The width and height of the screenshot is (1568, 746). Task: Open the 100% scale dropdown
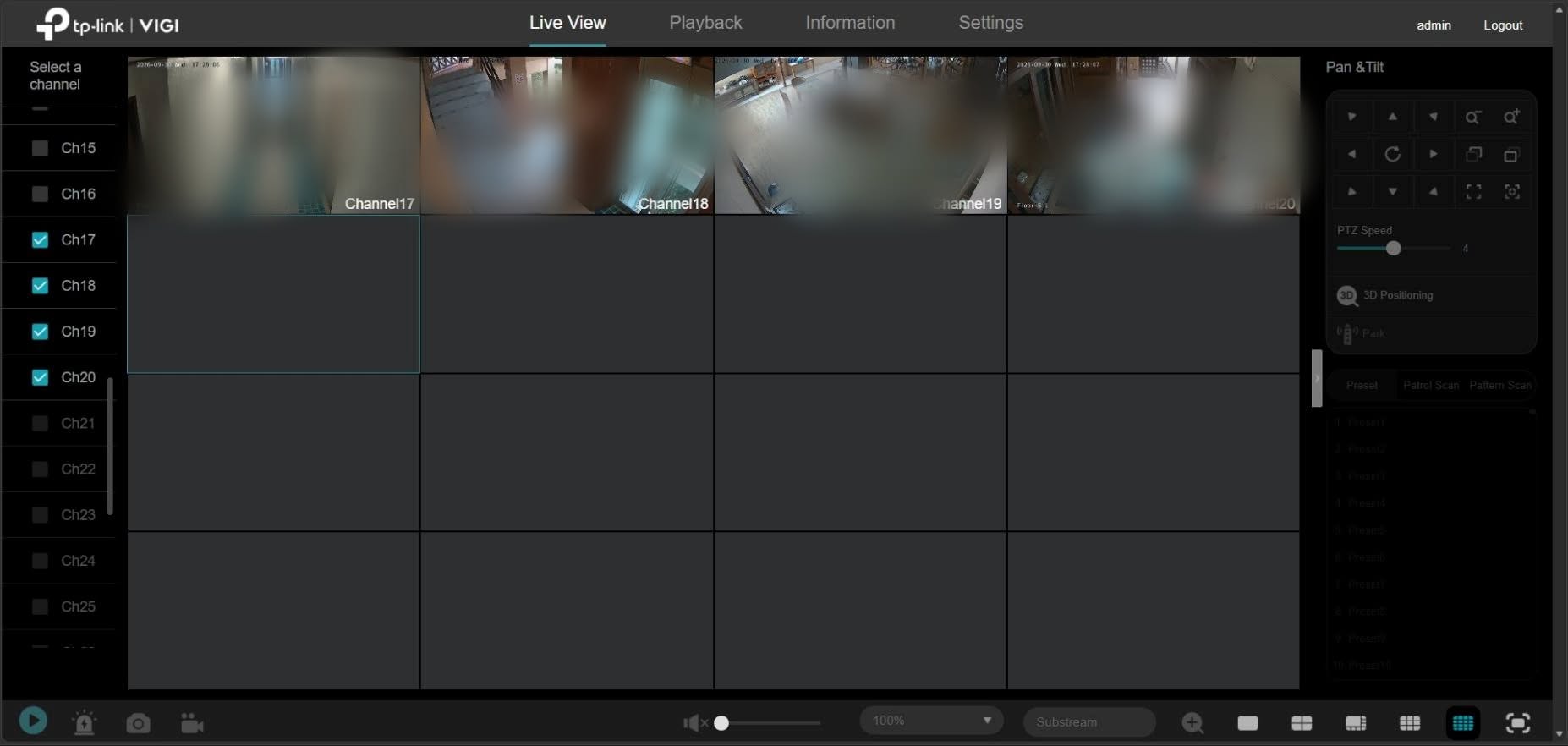[931, 721]
